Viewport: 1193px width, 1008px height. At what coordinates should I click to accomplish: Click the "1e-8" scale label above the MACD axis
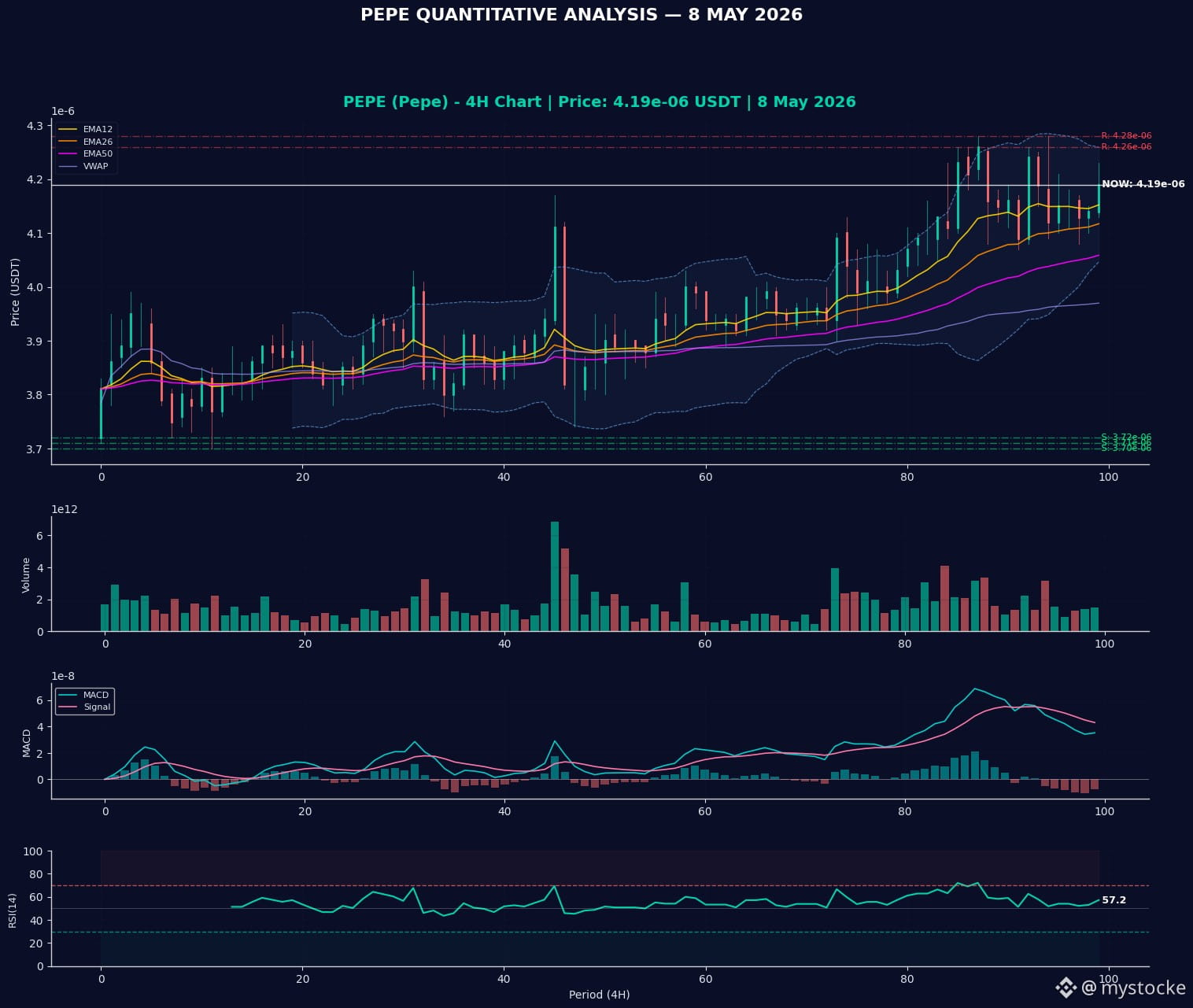tap(63, 677)
